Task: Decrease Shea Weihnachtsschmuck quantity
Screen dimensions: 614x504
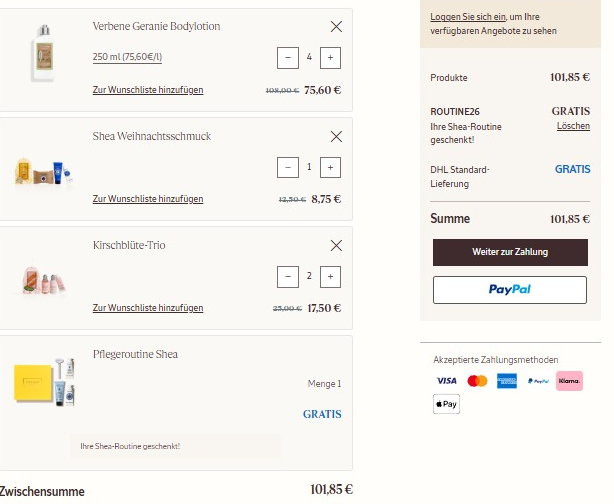Action: click(x=288, y=167)
